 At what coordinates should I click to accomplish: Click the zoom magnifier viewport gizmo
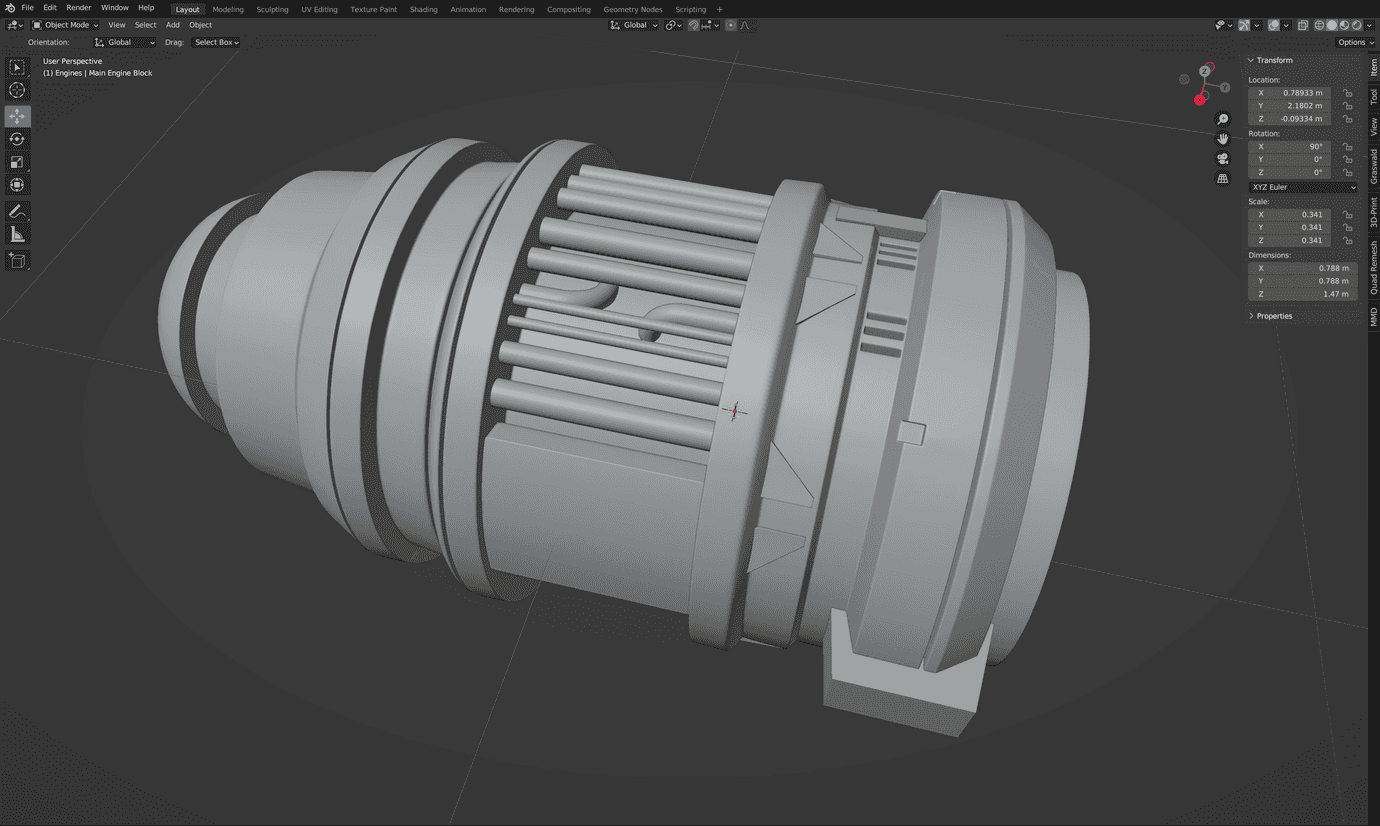click(1222, 119)
